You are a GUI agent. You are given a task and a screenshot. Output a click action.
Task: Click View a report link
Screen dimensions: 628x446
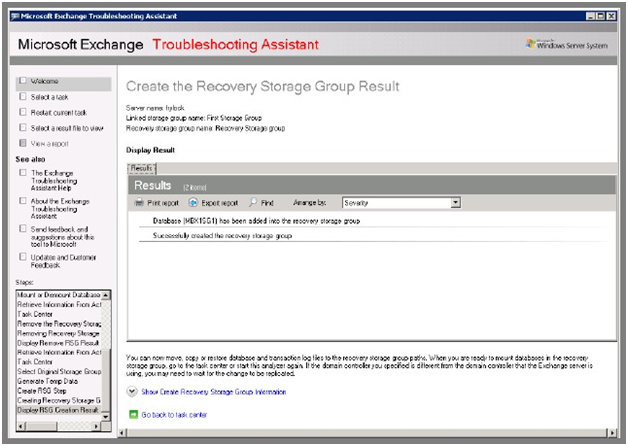pyautogui.click(x=50, y=143)
